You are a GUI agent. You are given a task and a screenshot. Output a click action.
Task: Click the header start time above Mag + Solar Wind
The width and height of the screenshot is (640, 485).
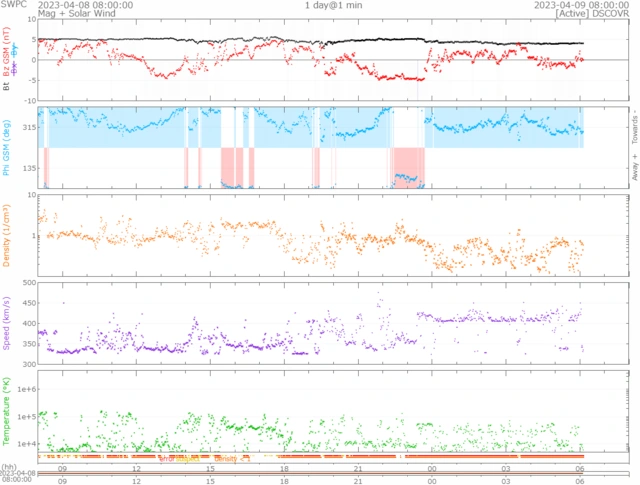point(85,5)
